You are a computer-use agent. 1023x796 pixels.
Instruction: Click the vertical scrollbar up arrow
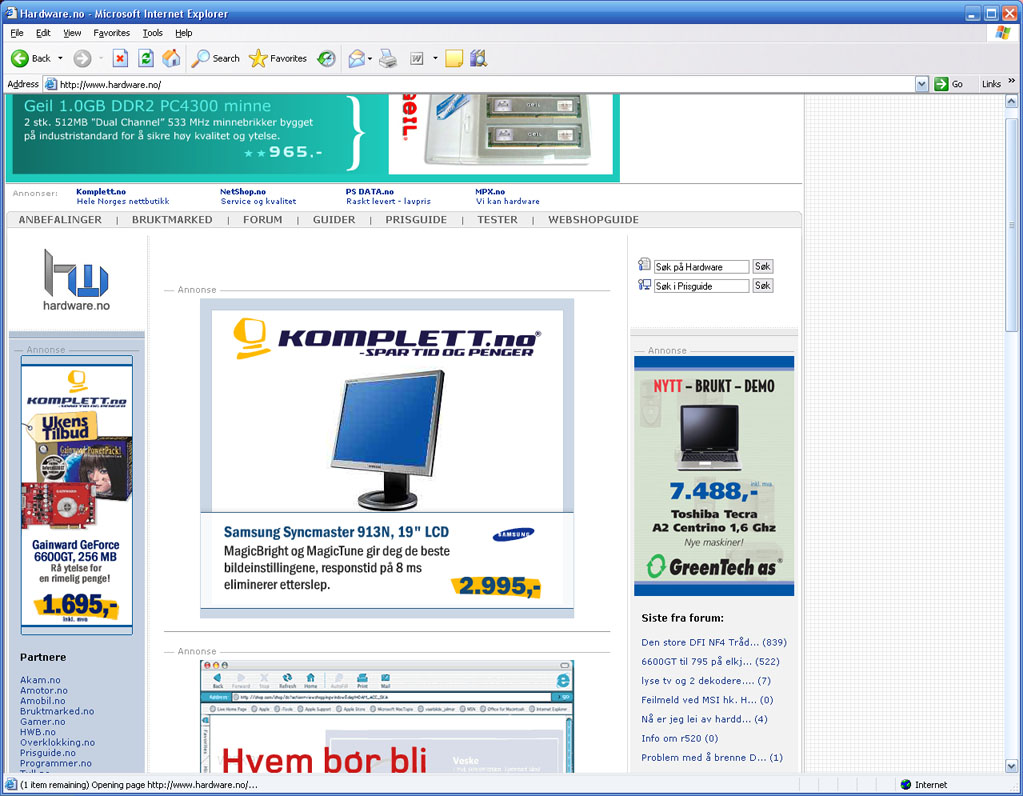click(1011, 101)
